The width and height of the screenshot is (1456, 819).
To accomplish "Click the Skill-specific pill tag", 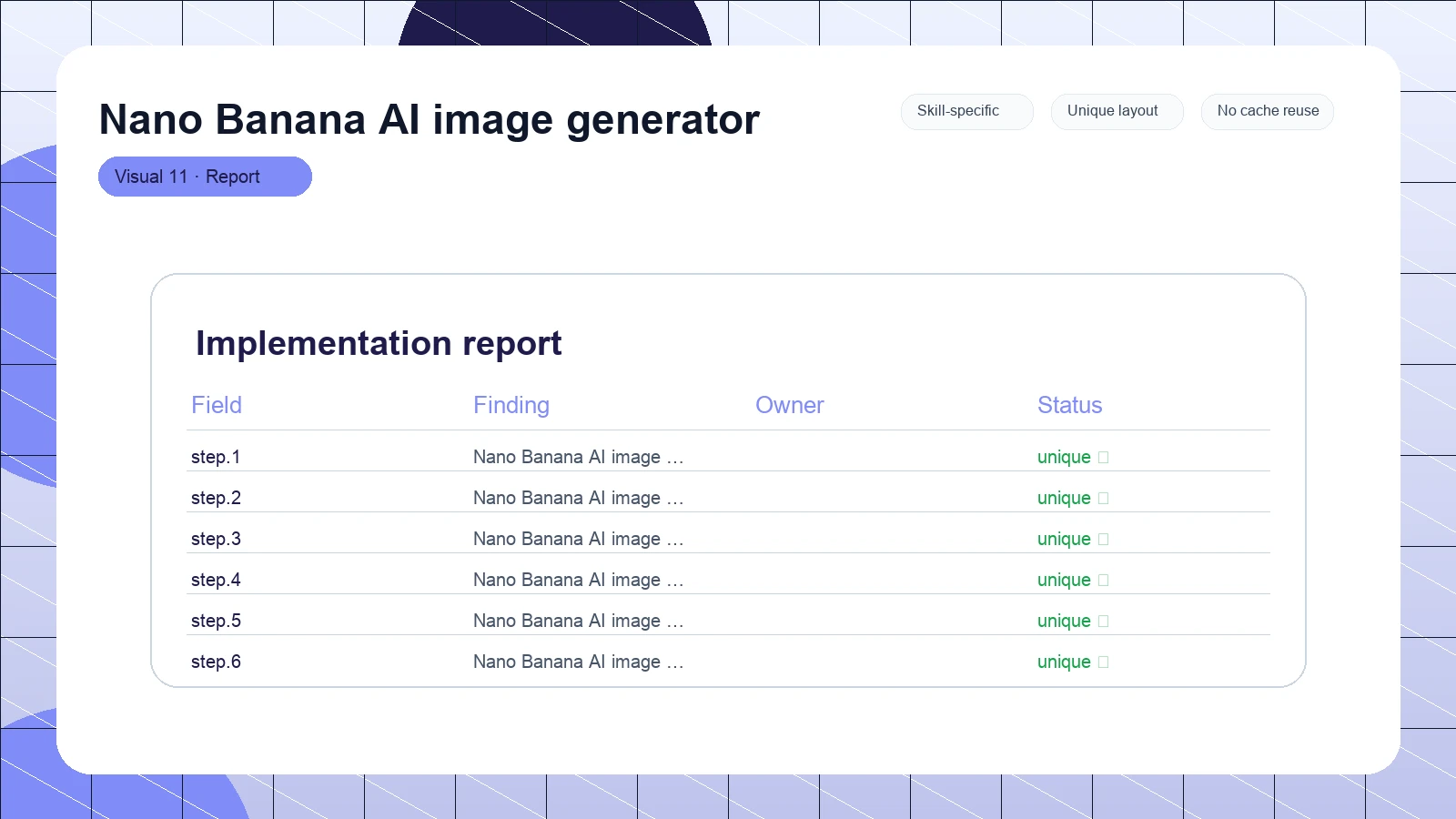I will [966, 111].
